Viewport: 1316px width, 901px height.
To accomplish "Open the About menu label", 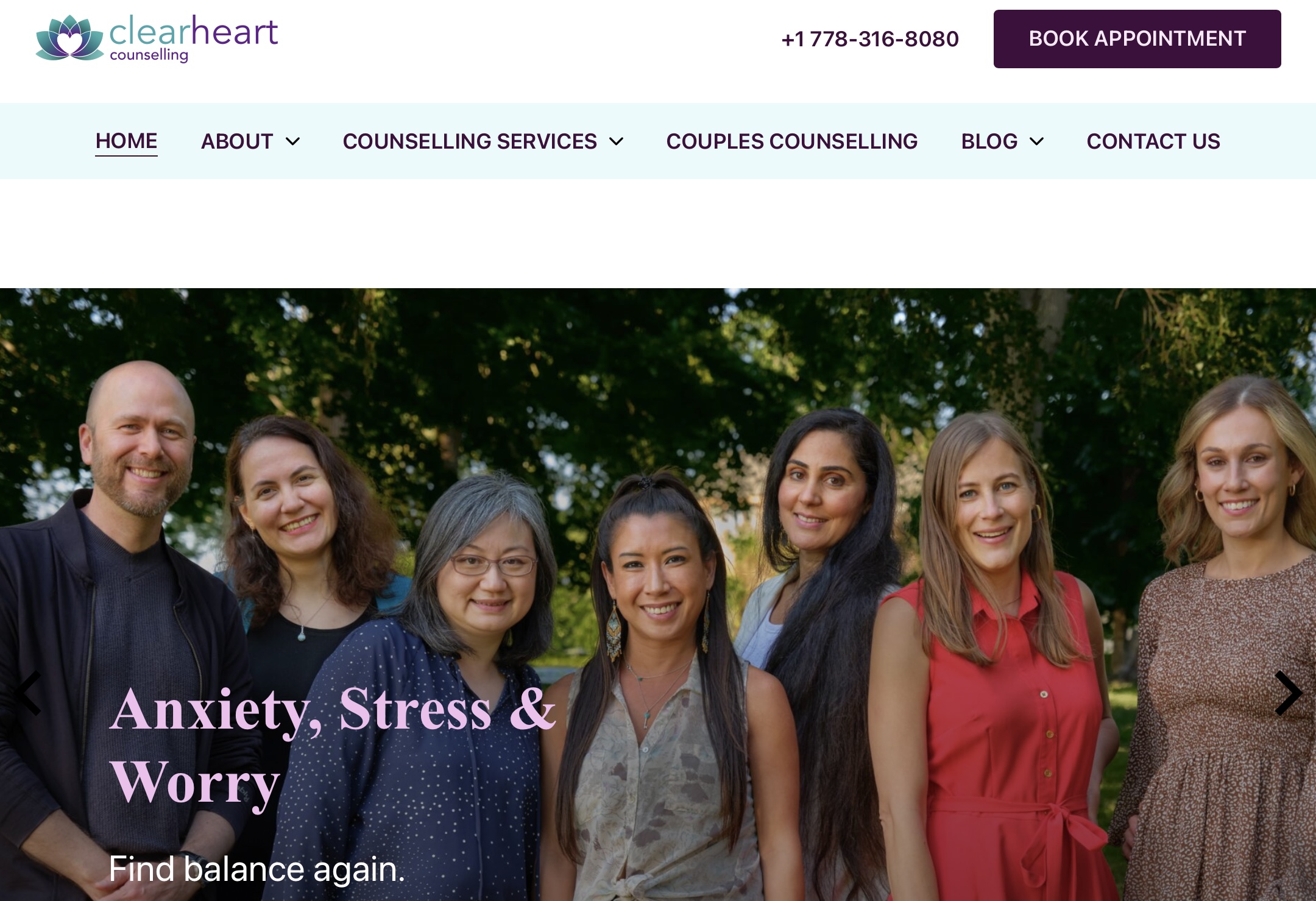I will tap(237, 141).
